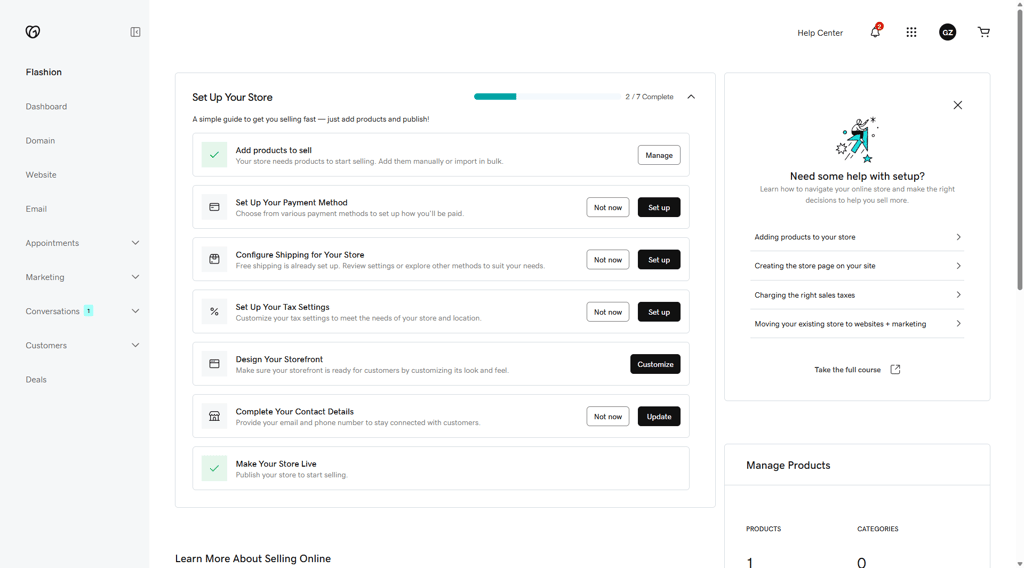
Task: Collapse the Set Up Your Store section
Action: 691,97
